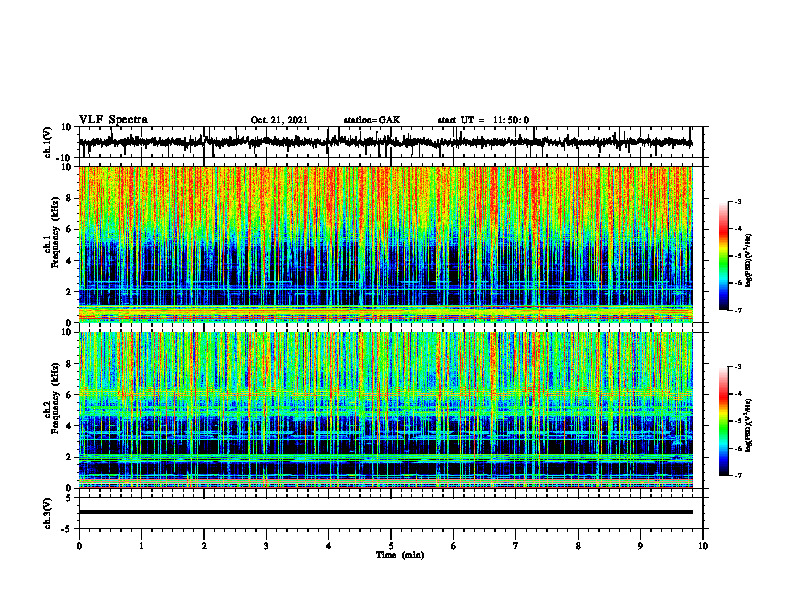Viewport: 792px width, 612px height.
Task: Click the ch.1 spectrogram color scale bar
Action: tap(724, 256)
